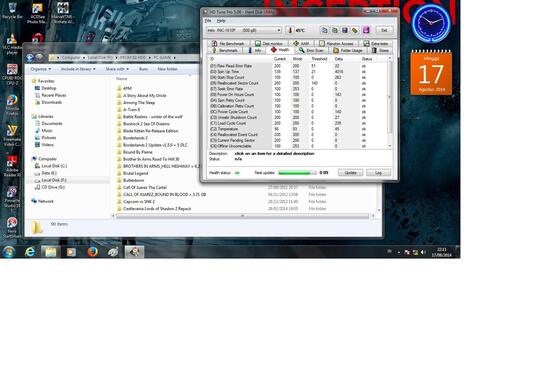Select the Reallocated Sector Count row

[x=298, y=83]
